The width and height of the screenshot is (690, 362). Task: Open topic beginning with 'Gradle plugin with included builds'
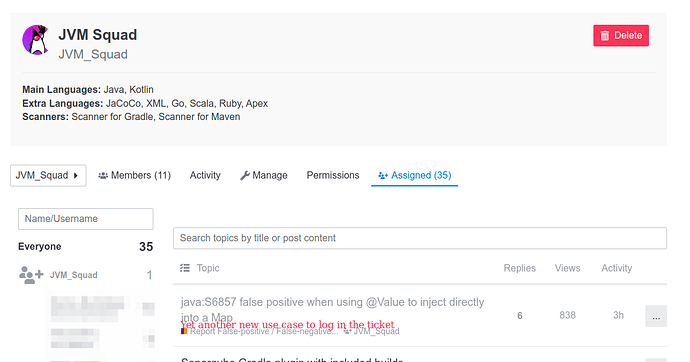pyautogui.click(x=292, y=359)
